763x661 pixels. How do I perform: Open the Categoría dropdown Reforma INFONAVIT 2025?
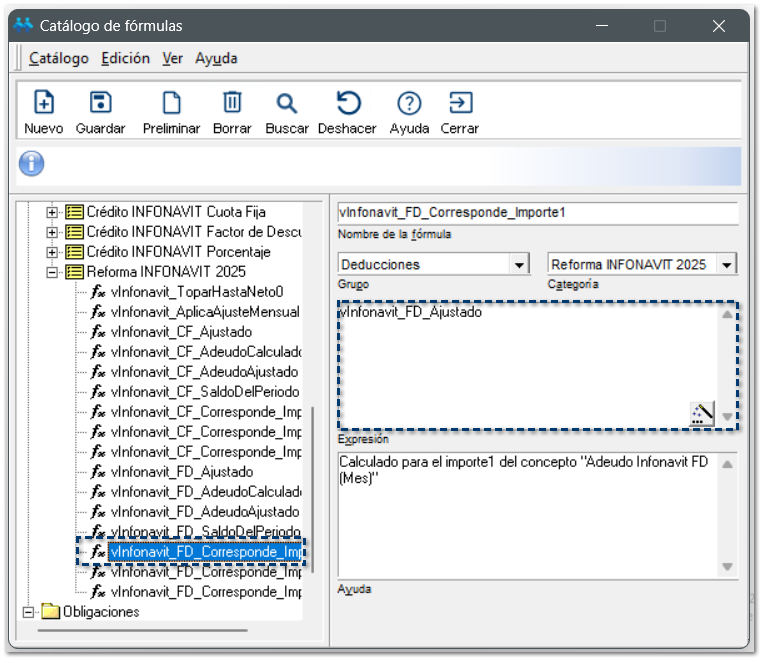727,265
